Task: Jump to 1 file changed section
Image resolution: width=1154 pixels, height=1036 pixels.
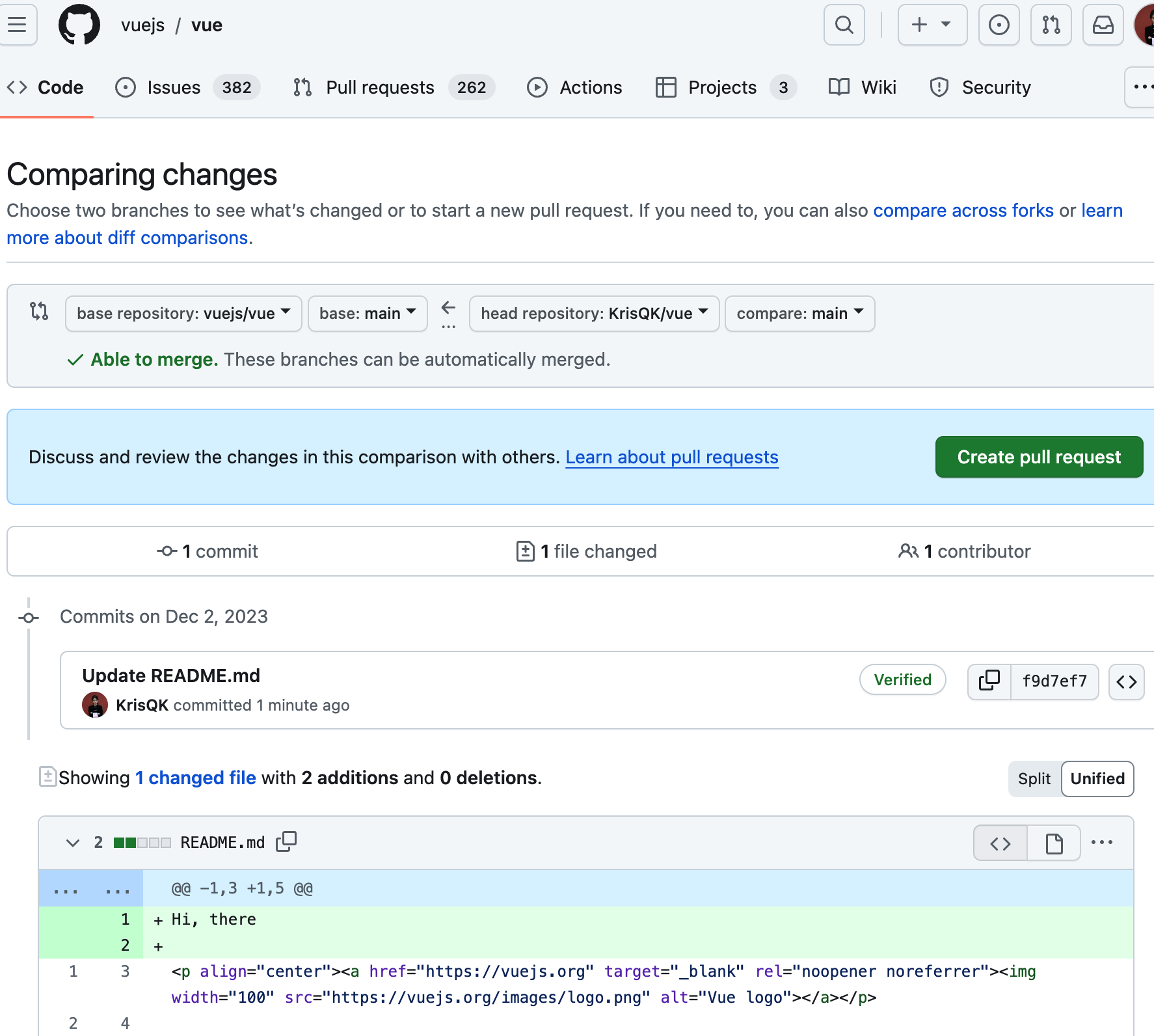Action: point(586,551)
